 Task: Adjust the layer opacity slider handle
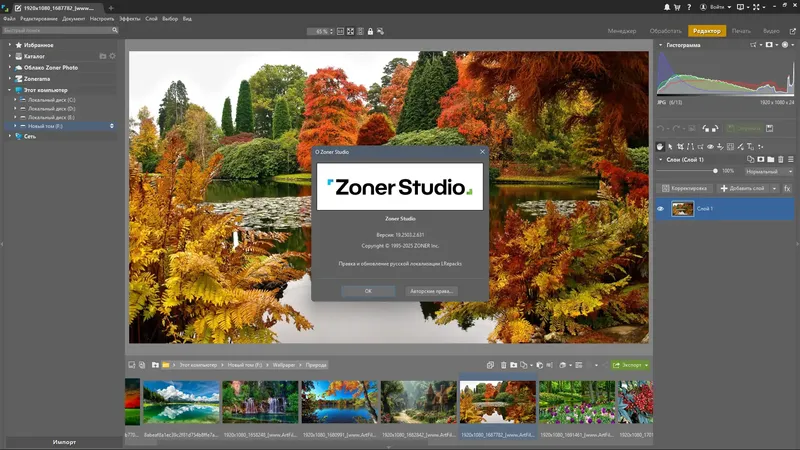click(x=715, y=171)
